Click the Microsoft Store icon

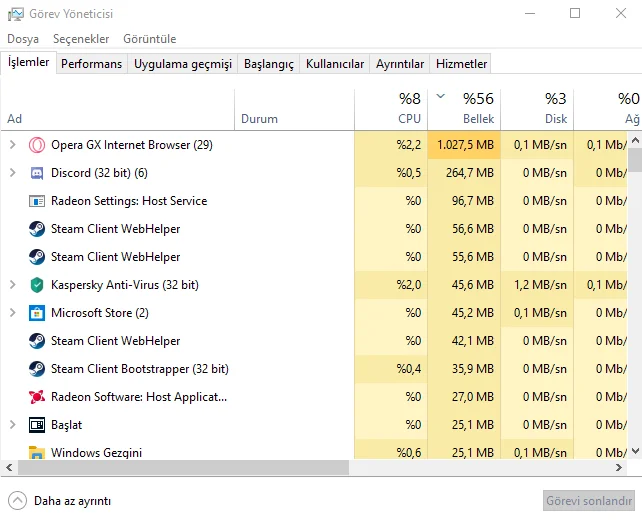[37, 313]
